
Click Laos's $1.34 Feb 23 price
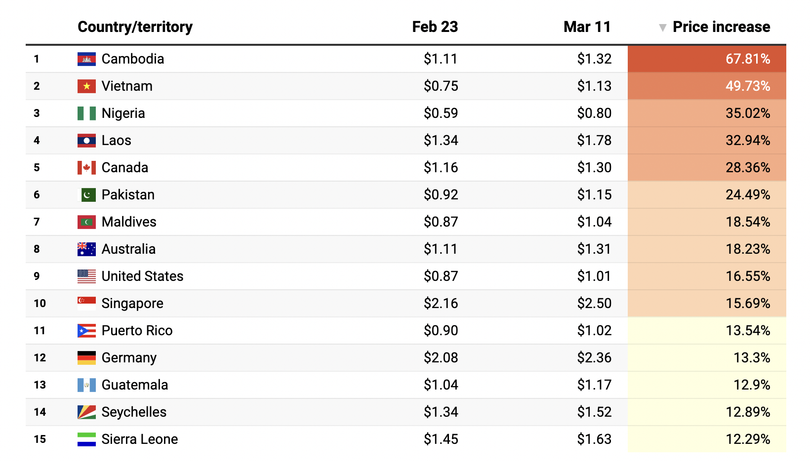(x=440, y=141)
